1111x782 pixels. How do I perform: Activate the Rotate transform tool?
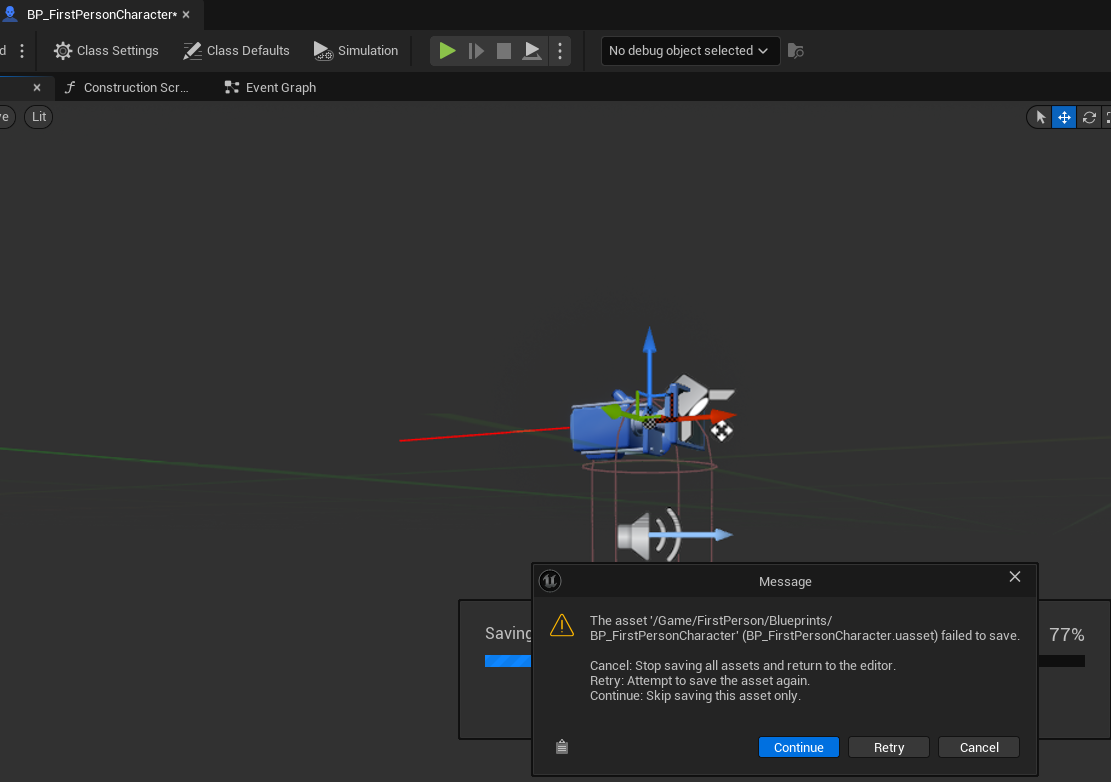point(1090,118)
